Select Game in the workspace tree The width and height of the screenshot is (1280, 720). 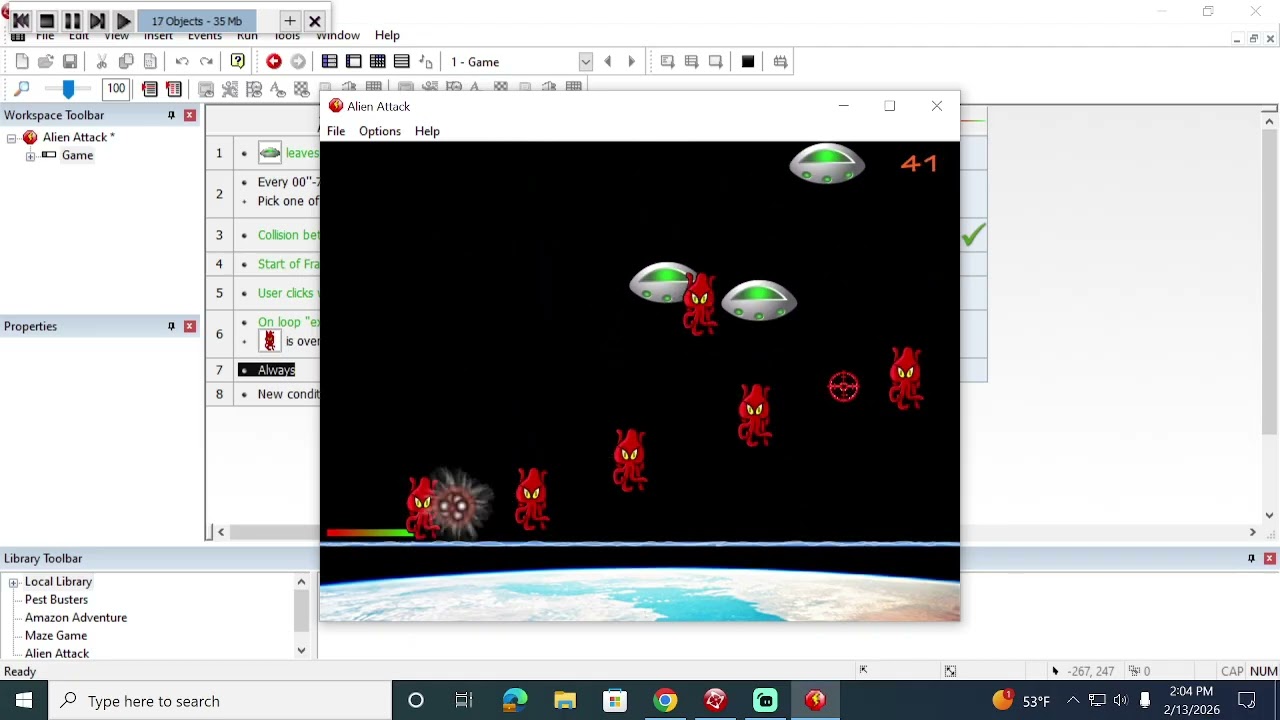point(77,155)
